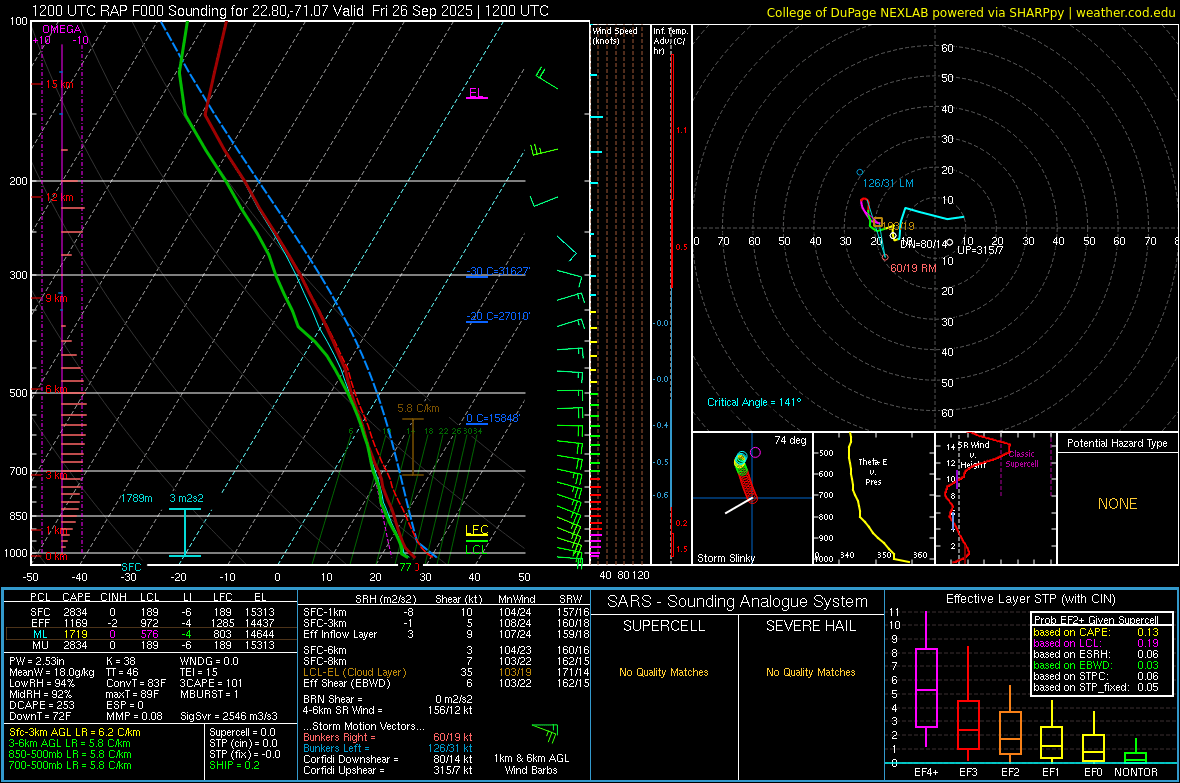Click the LFC marker on the skew-T
This screenshot has width=1180, height=783.
point(476,531)
